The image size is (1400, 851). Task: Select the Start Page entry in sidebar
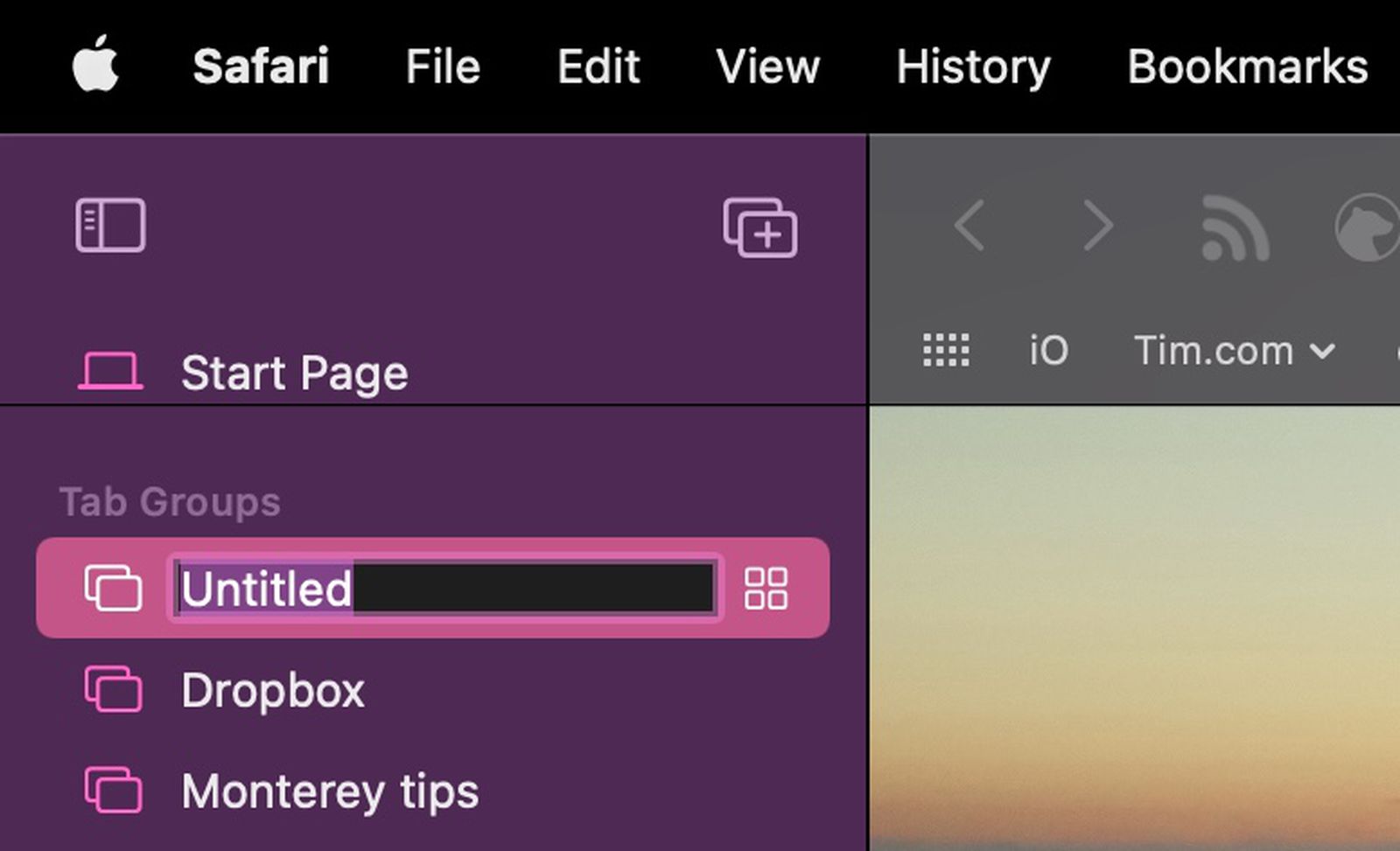(294, 371)
